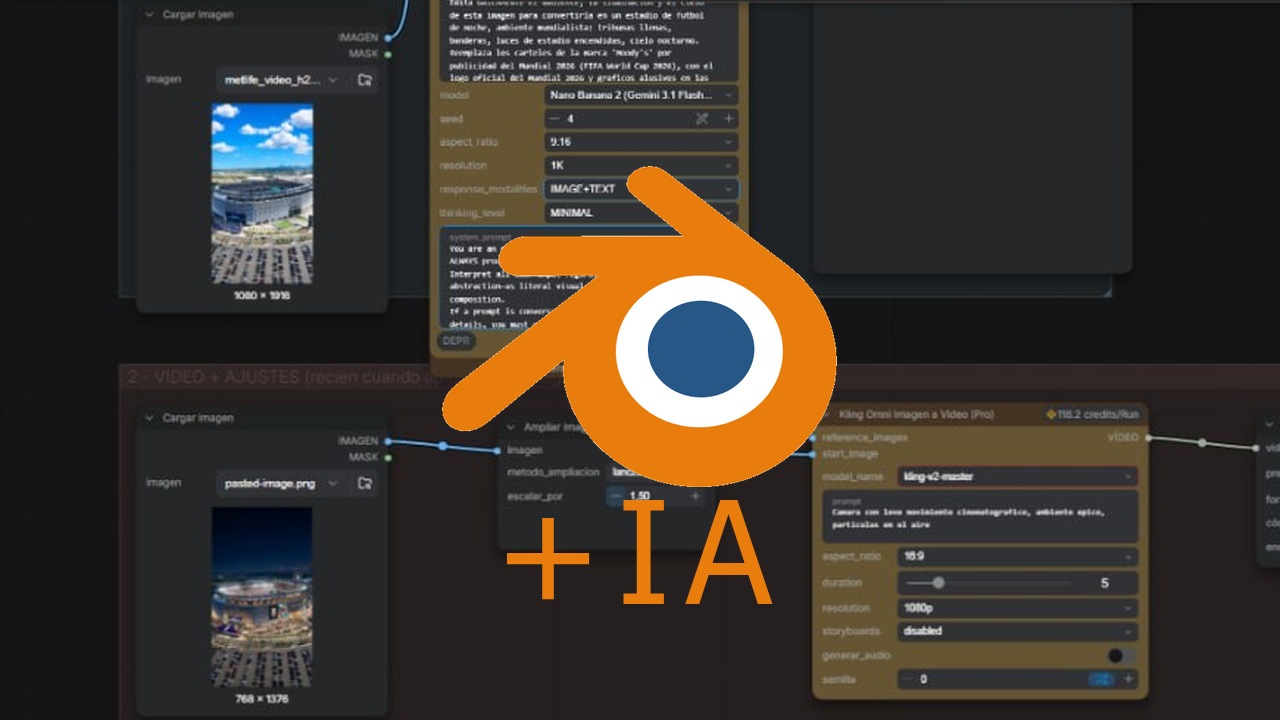Increase the escalar_por value
1280x720 pixels.
click(x=695, y=496)
